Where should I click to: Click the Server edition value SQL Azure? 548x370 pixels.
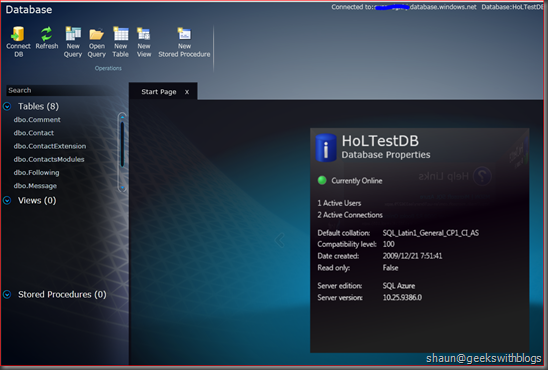(399, 286)
